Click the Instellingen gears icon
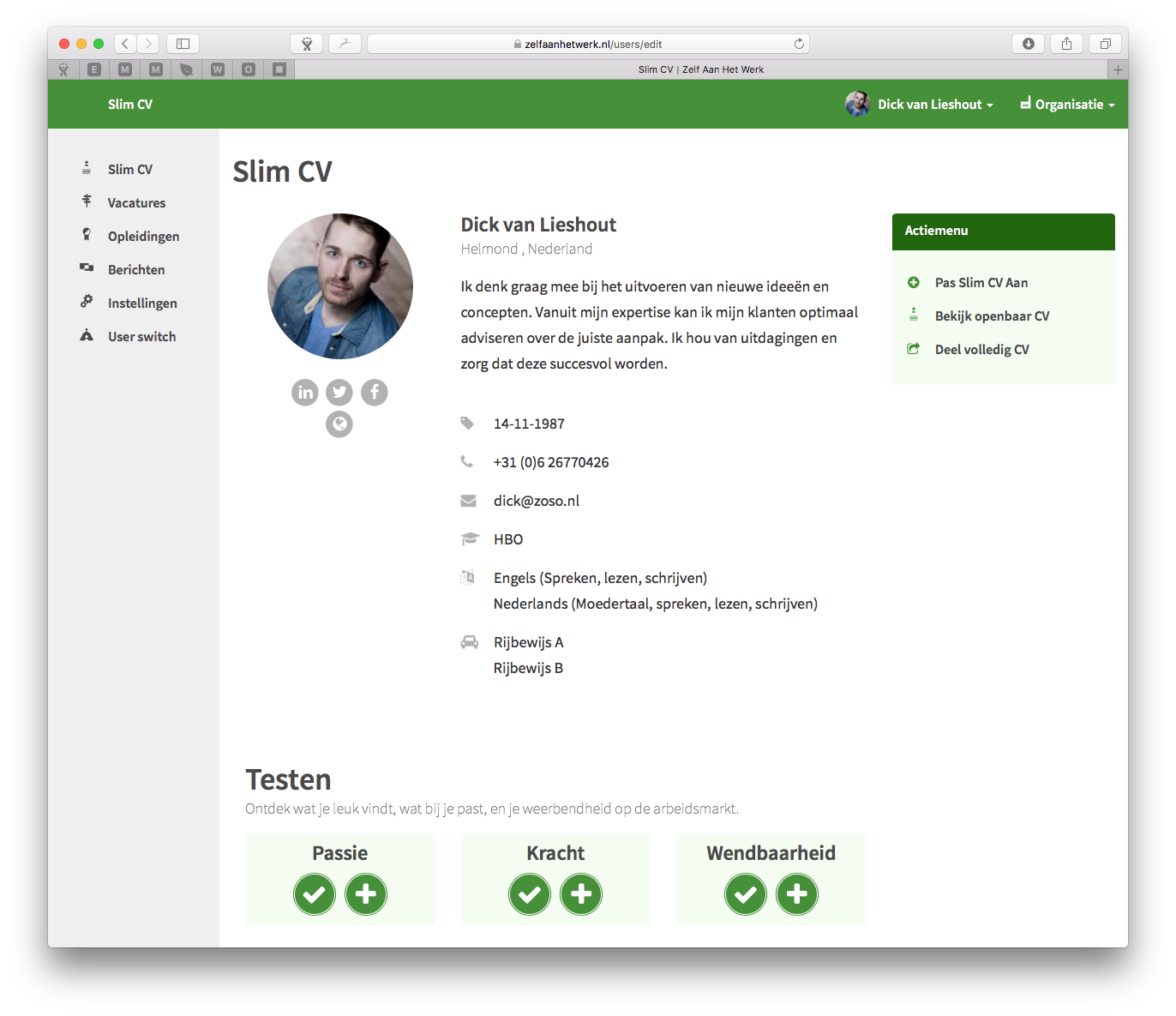The image size is (1176, 1016). point(87,302)
